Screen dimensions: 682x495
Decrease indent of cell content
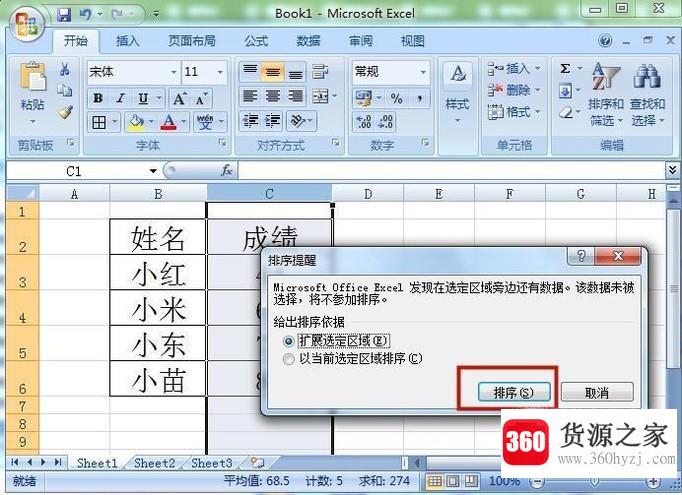[x=251, y=120]
